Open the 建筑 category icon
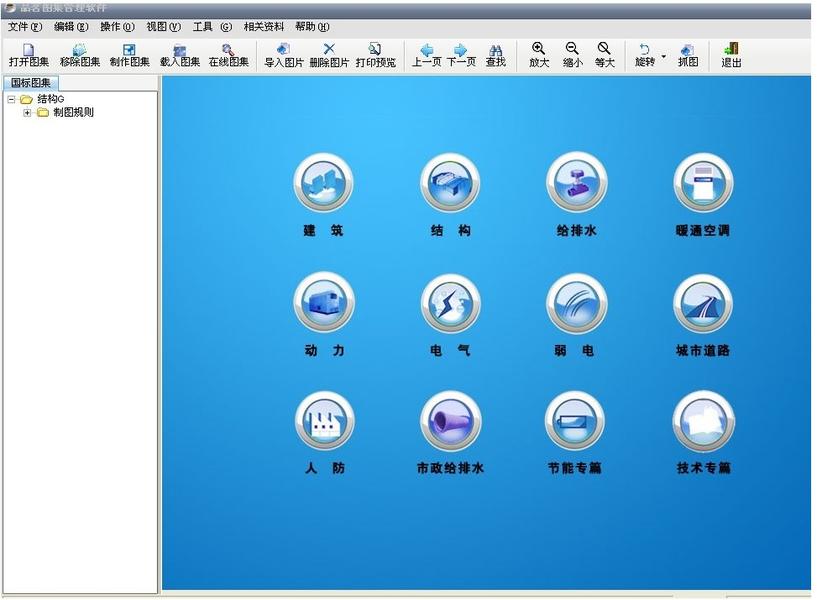817x600 pixels. click(323, 184)
